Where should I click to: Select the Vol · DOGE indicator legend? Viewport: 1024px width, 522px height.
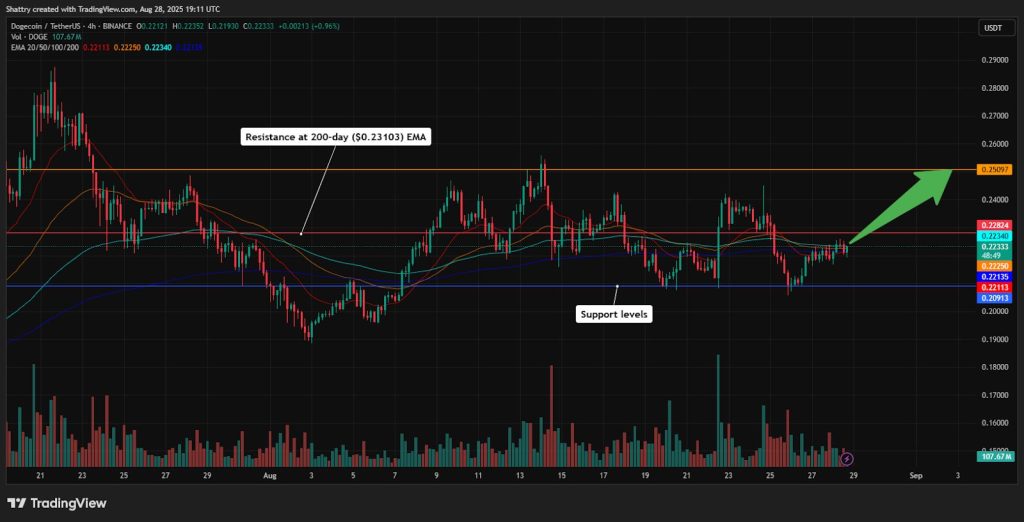32,35
